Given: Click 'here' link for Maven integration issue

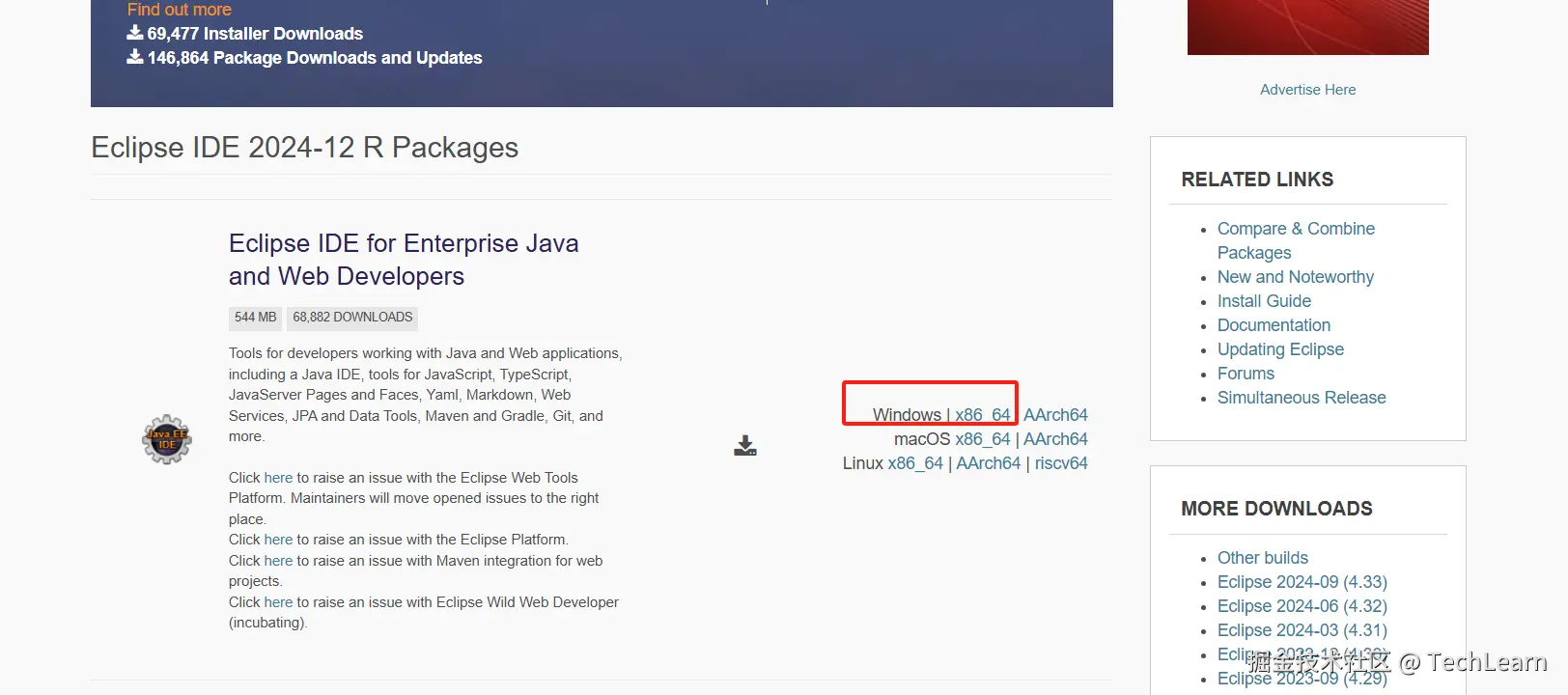Looking at the screenshot, I should pos(278,561).
